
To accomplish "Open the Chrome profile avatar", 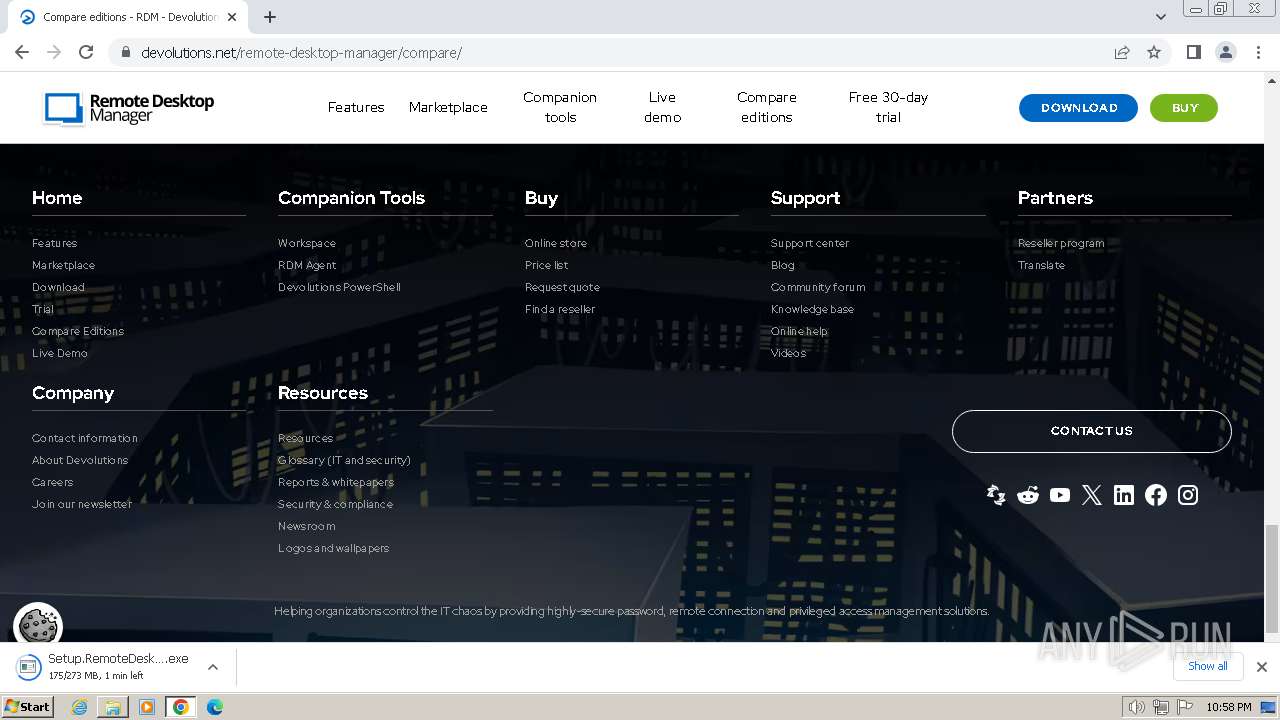I will point(1226,52).
